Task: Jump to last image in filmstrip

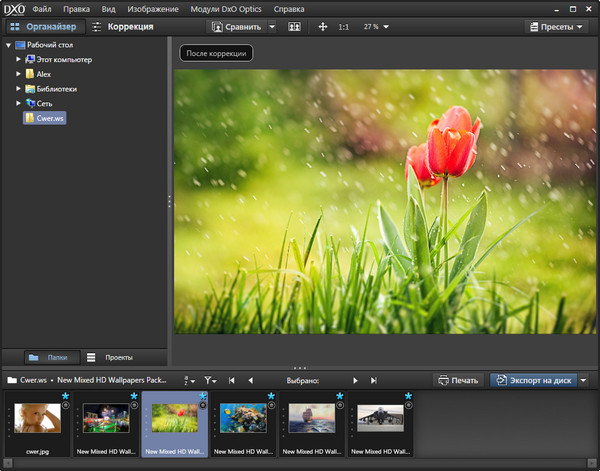Action: tap(373, 381)
